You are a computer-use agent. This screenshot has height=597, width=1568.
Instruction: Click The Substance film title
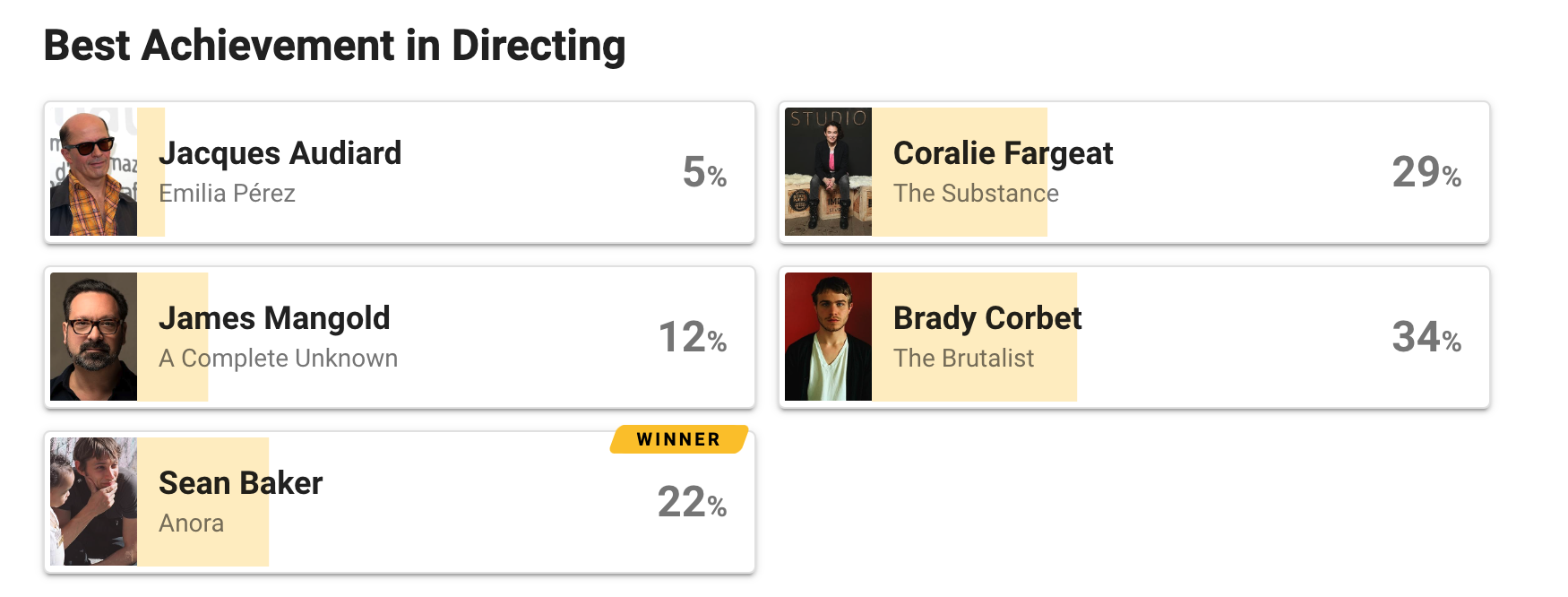click(976, 194)
